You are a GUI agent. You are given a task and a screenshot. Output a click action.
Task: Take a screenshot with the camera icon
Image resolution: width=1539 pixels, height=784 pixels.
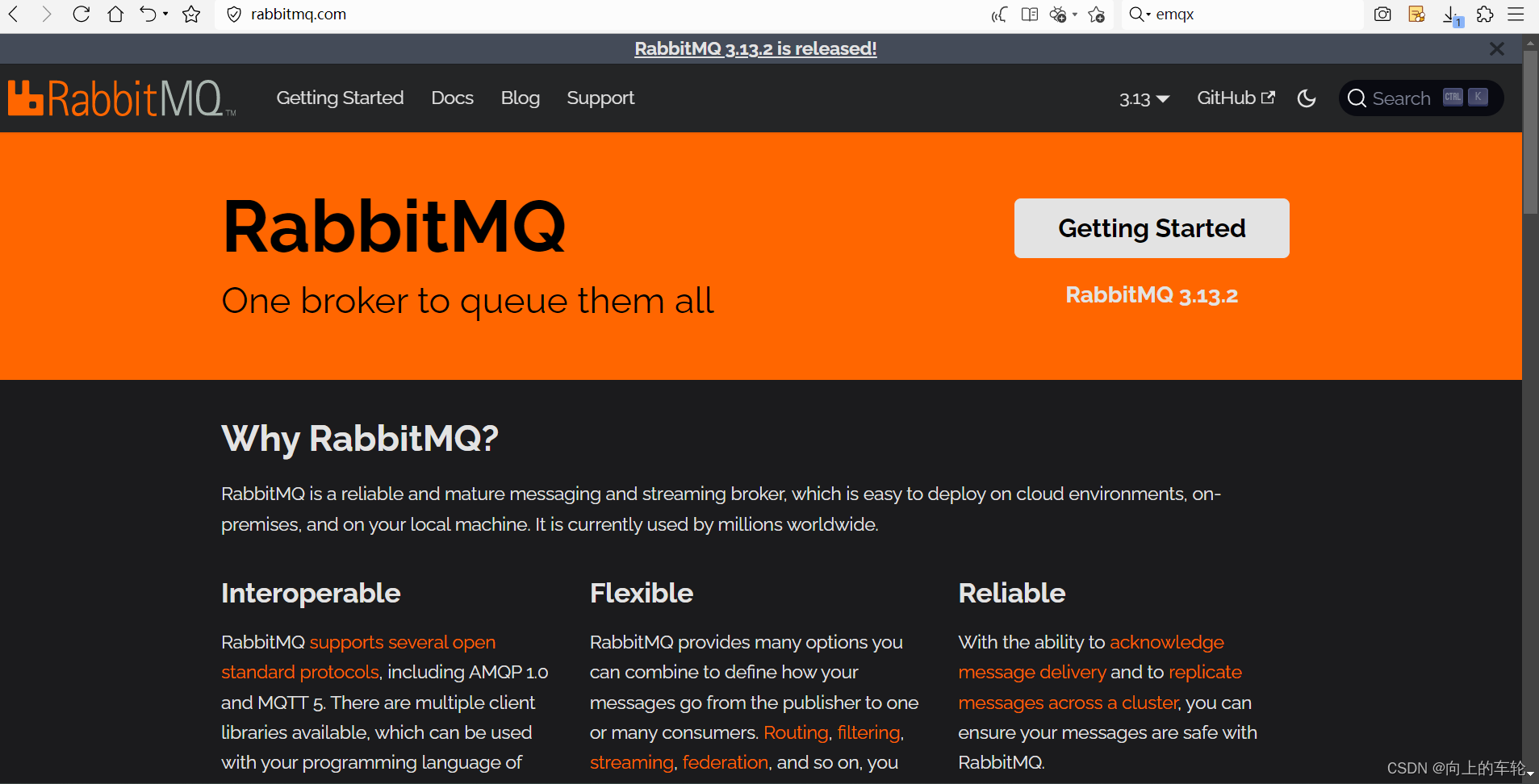1382,15
